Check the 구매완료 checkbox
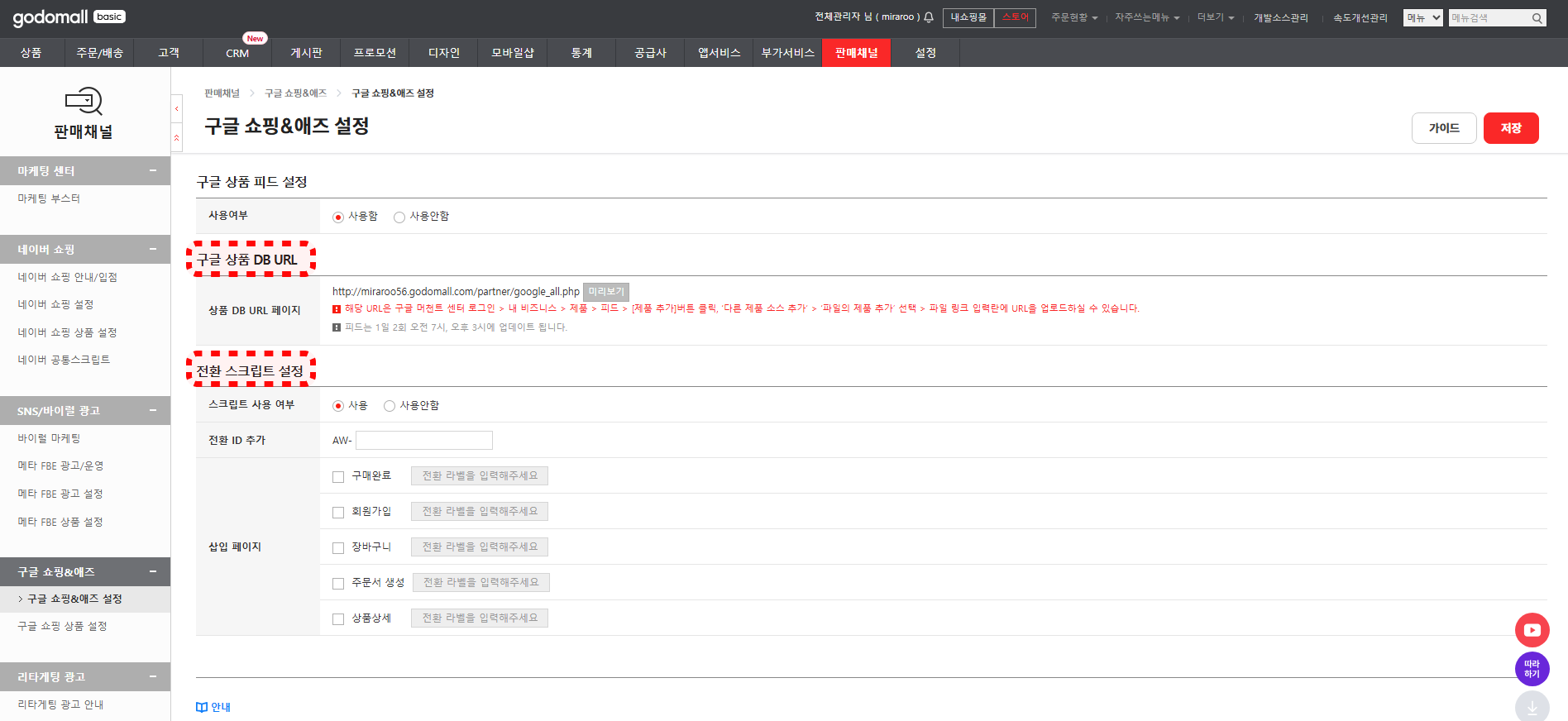The image size is (1568, 721). pyautogui.click(x=338, y=477)
